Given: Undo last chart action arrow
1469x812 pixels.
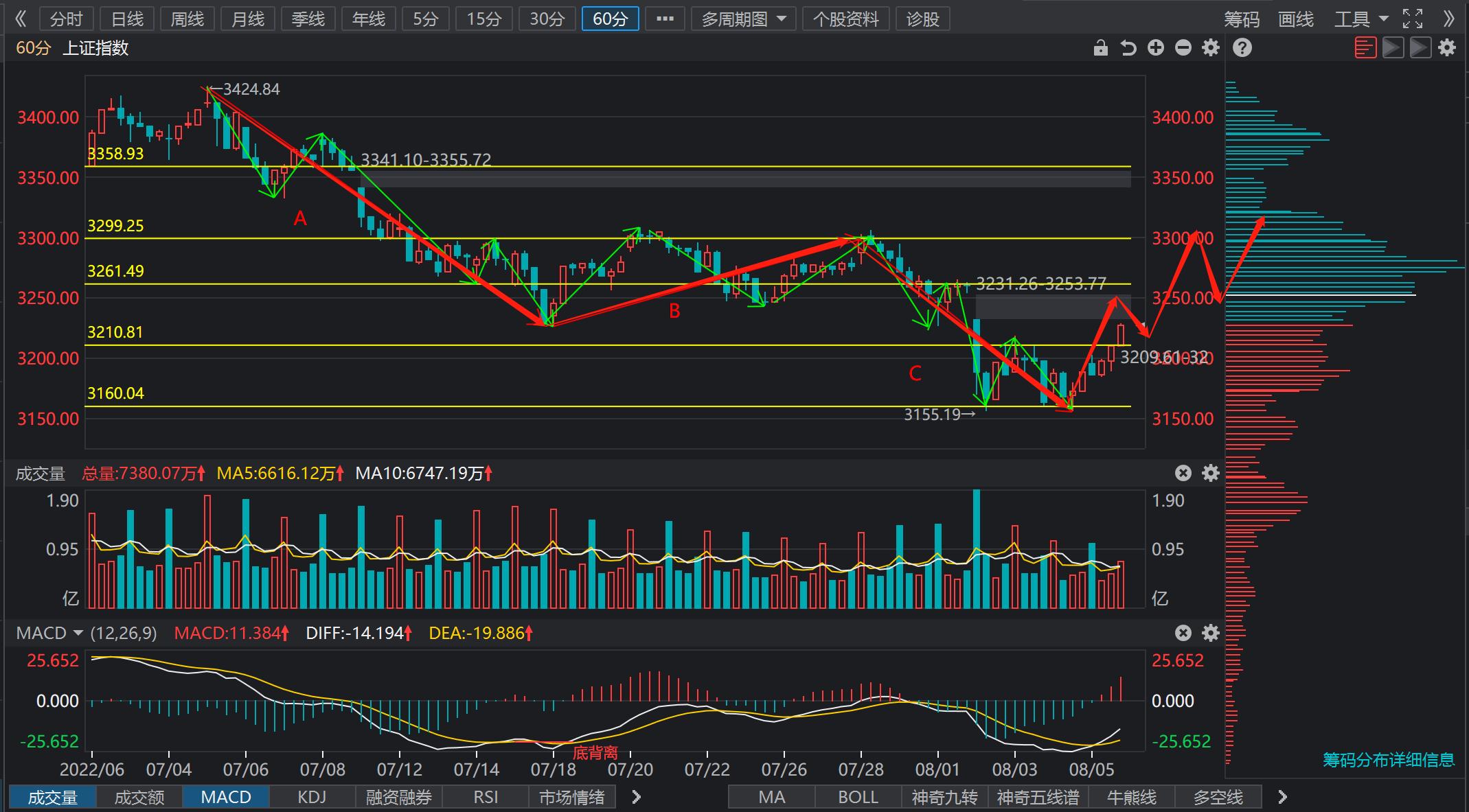Looking at the screenshot, I should [x=1128, y=48].
